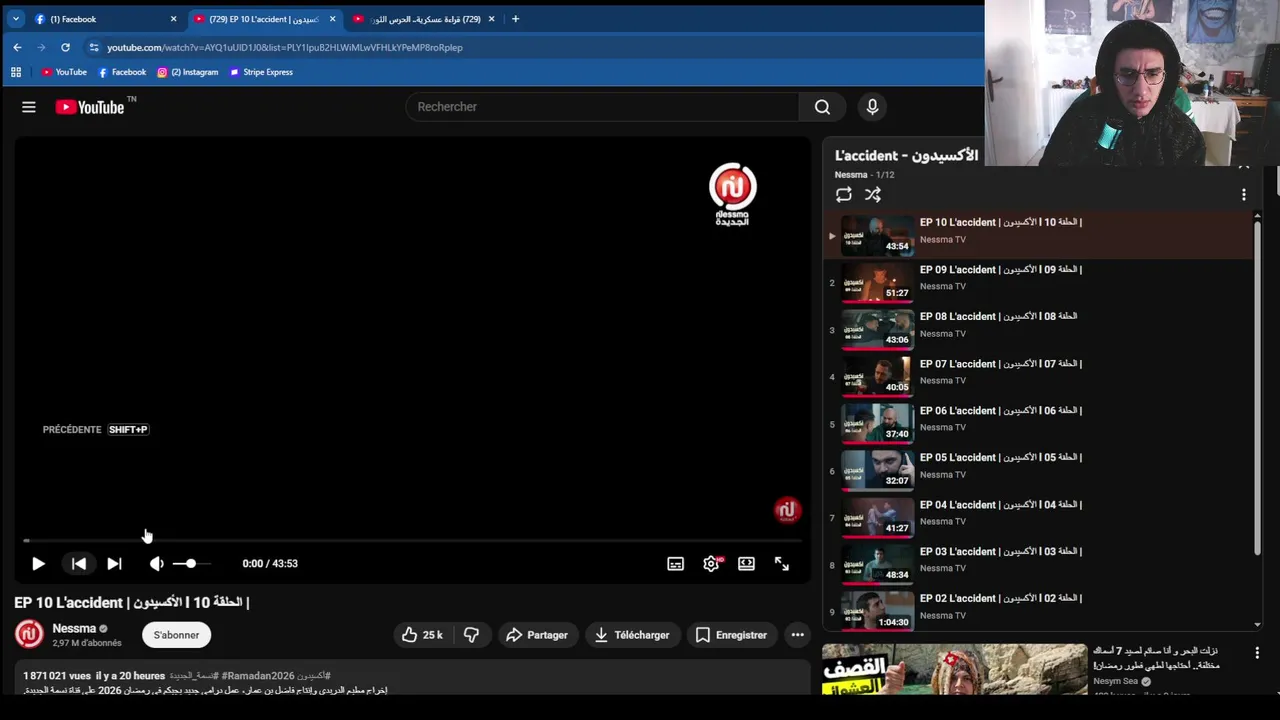
Task: Start voice search with the microphone
Action: tap(872, 107)
